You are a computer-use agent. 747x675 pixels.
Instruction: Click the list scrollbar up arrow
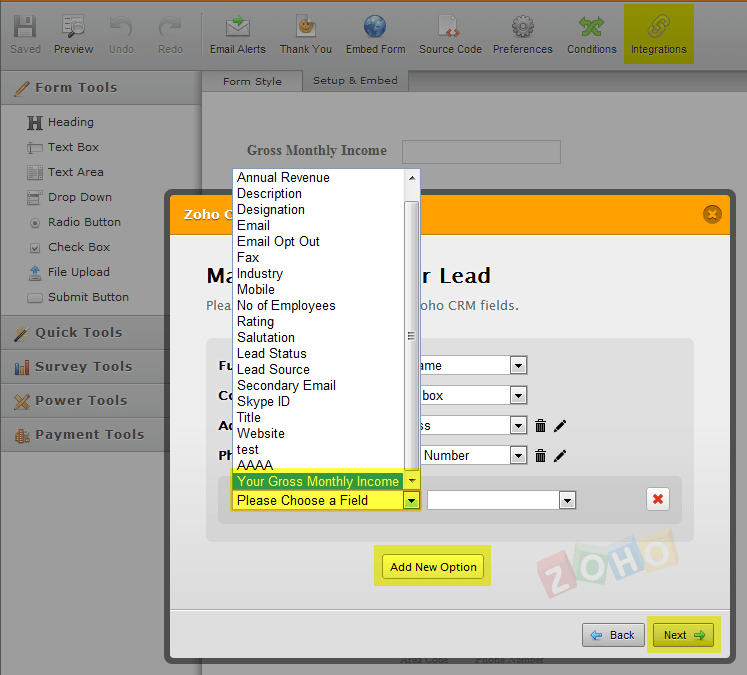pos(412,178)
